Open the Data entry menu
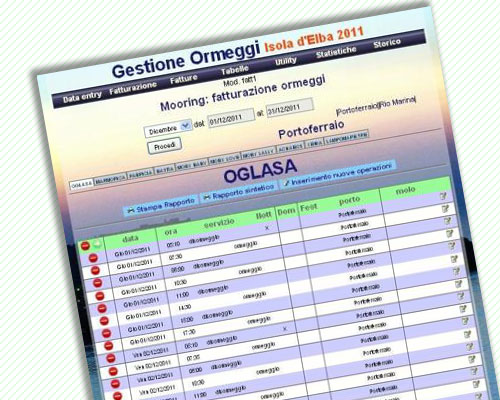 click(82, 97)
